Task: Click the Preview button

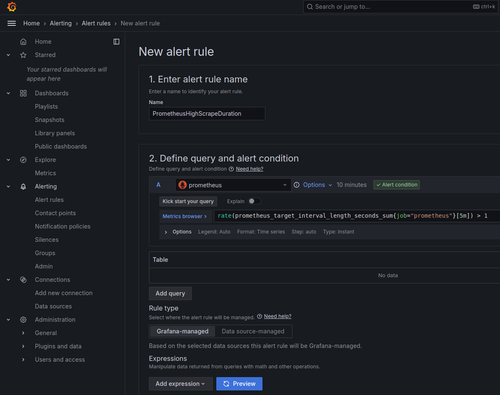Action: coord(239,384)
